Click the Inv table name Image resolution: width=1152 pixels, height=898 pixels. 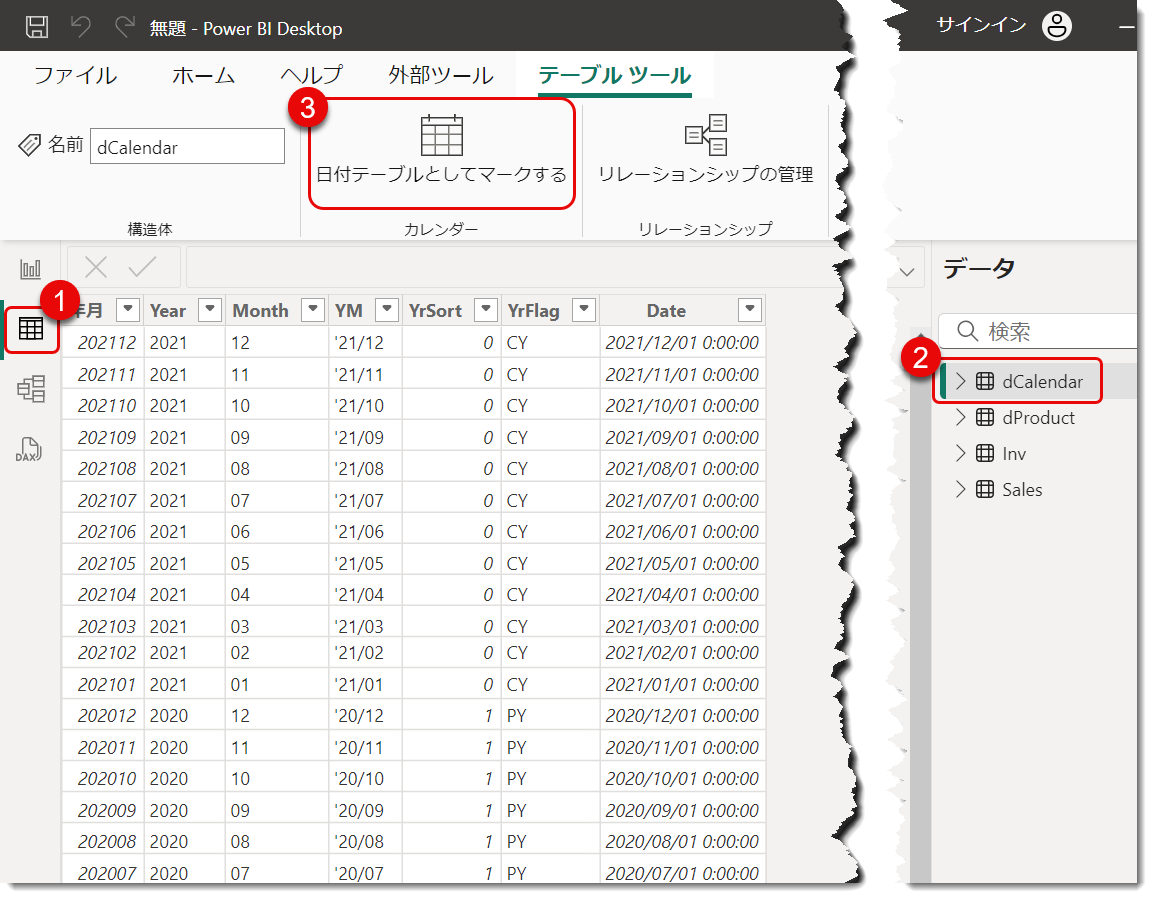pos(1014,453)
